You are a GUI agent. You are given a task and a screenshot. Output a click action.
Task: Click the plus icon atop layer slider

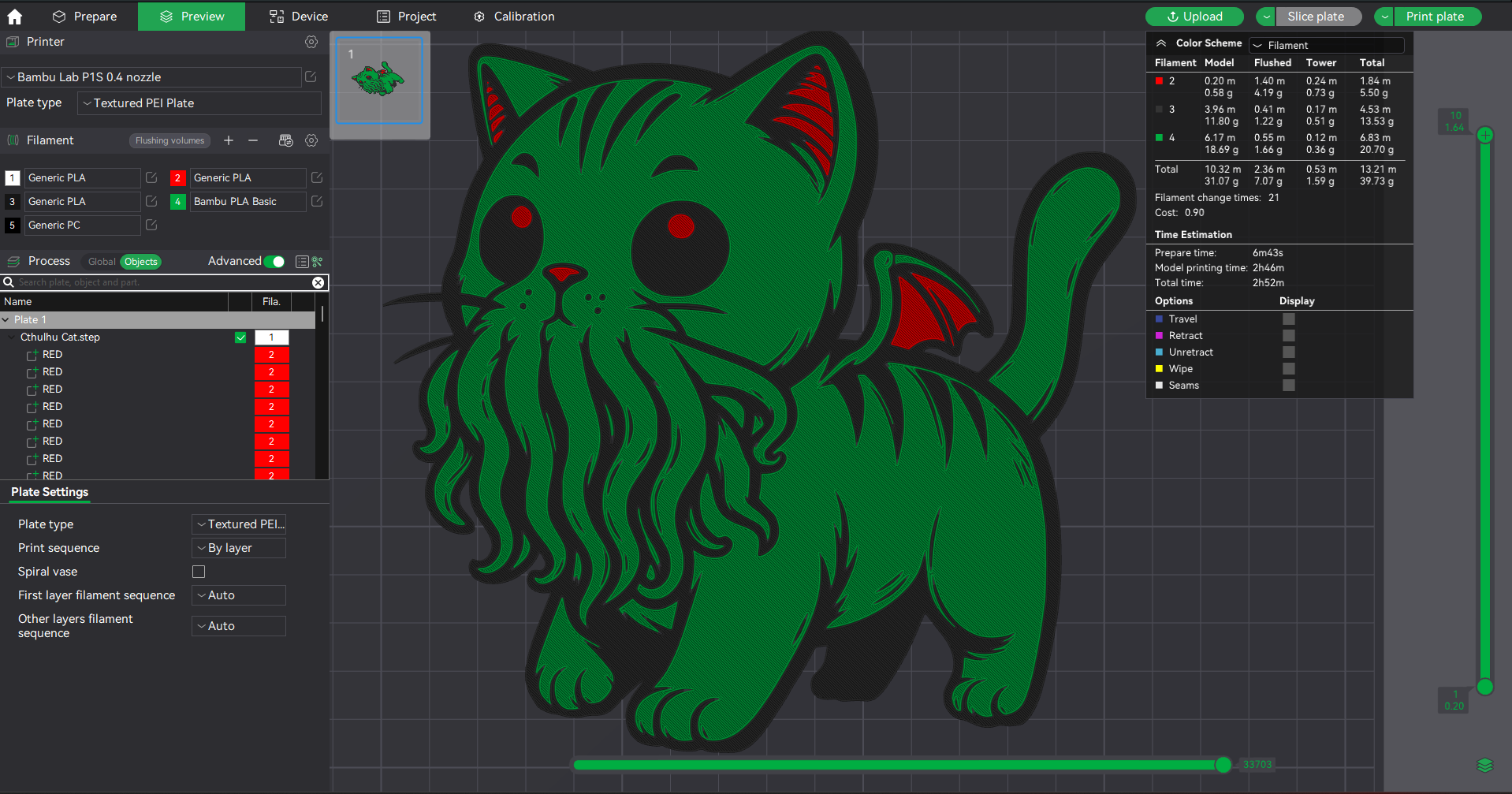coord(1485,135)
